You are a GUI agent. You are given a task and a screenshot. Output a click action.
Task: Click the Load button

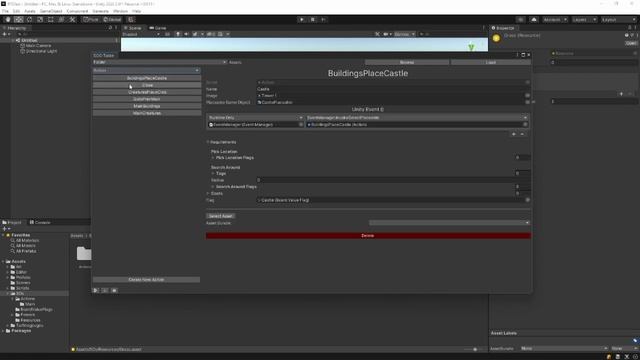[x=491, y=62]
